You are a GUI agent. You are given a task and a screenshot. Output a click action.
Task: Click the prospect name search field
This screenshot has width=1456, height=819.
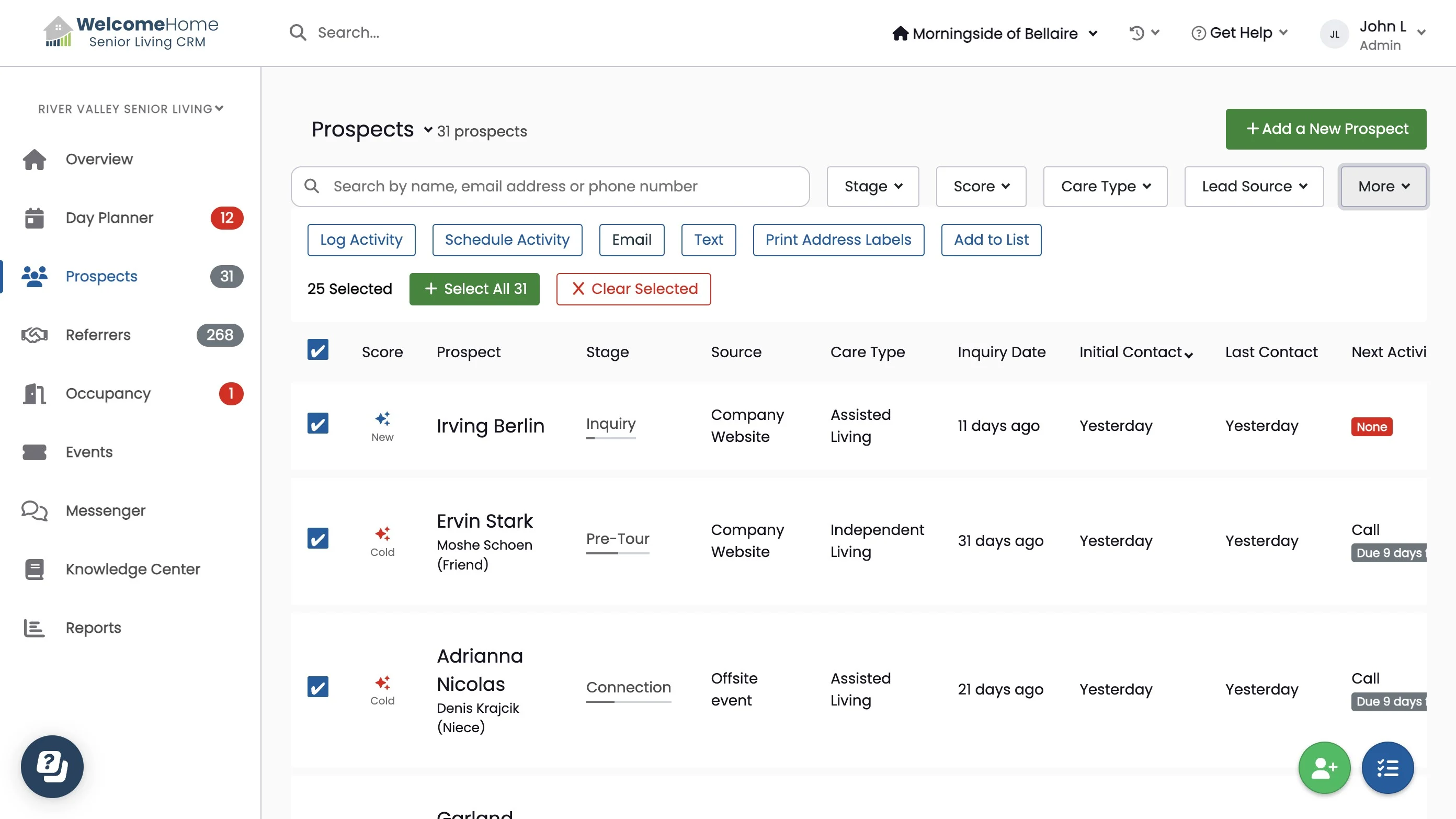(x=550, y=187)
